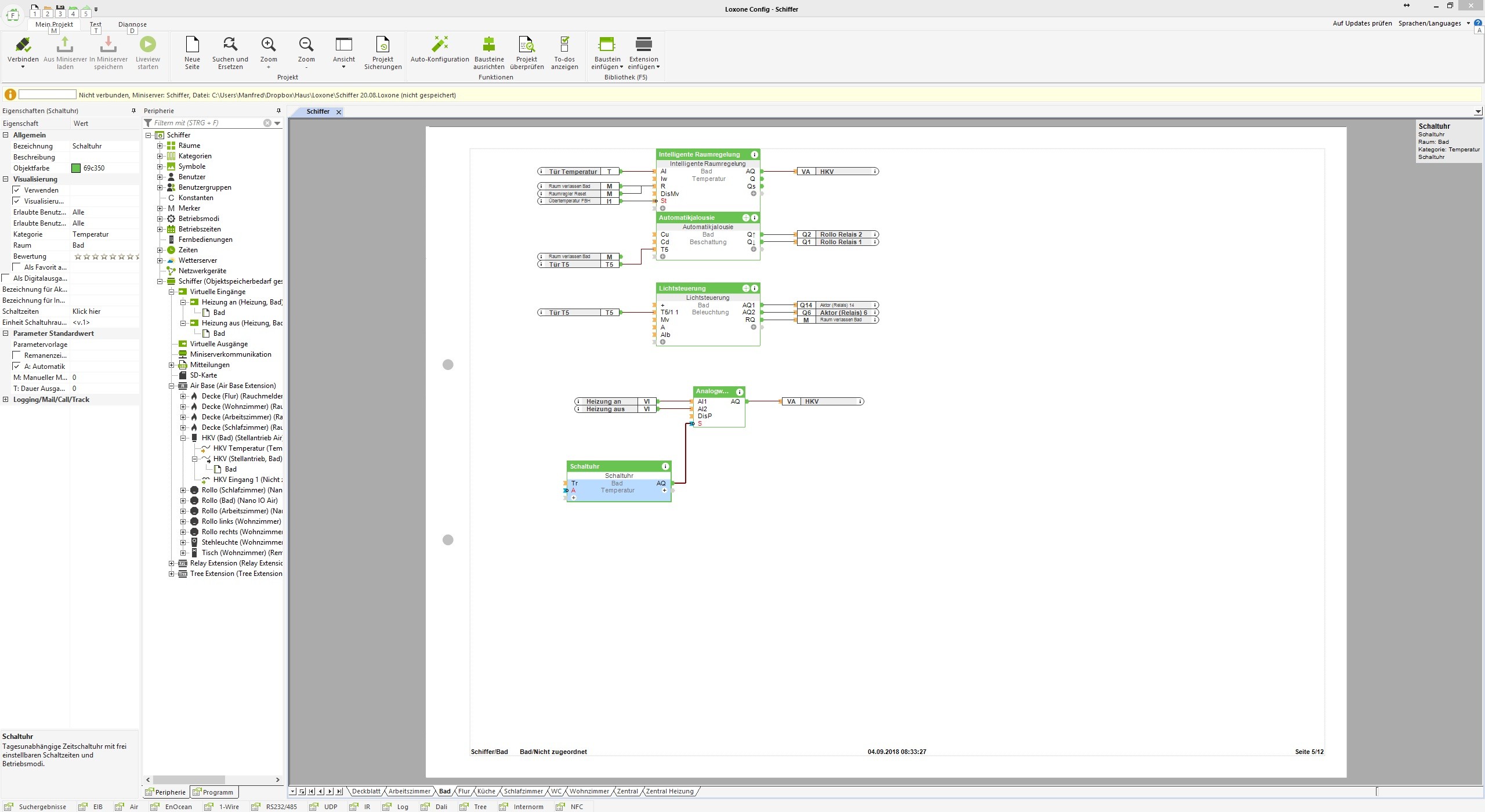
Task: Run Auto-Konfiguration wand tool
Action: point(440,45)
